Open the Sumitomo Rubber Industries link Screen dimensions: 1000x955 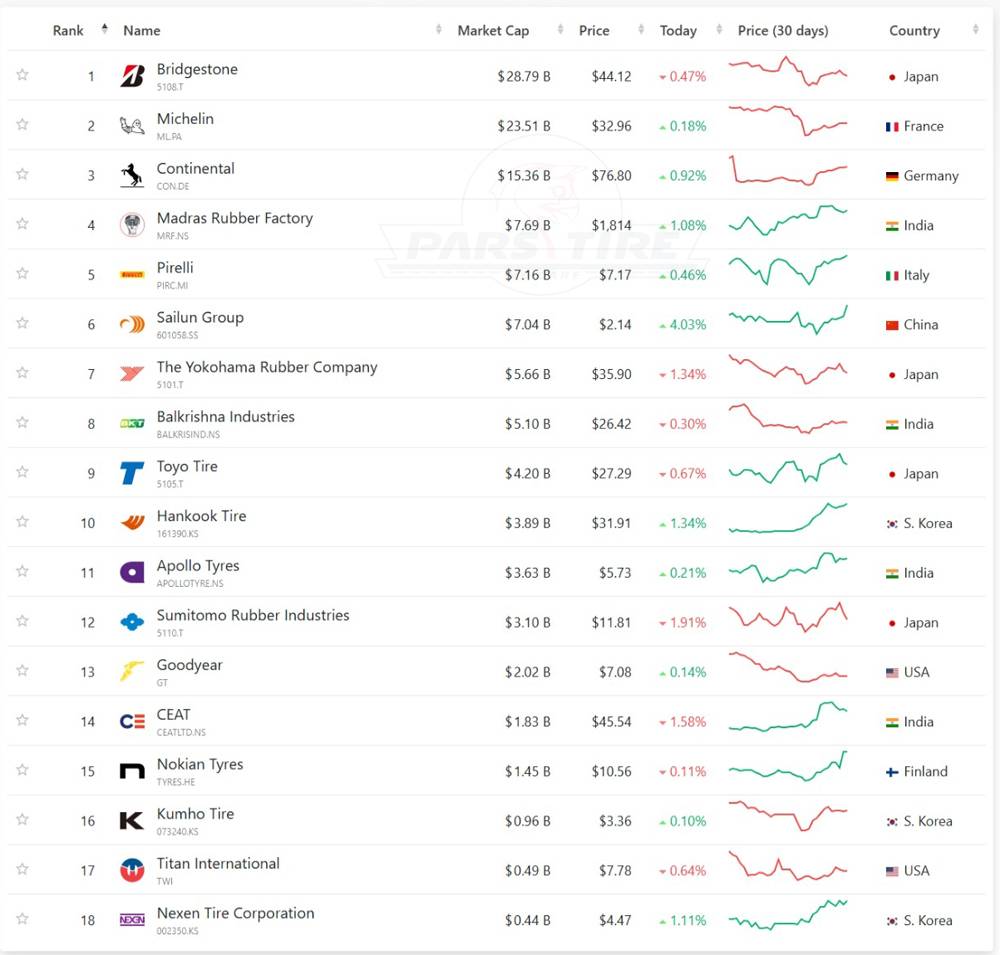[x=253, y=615]
